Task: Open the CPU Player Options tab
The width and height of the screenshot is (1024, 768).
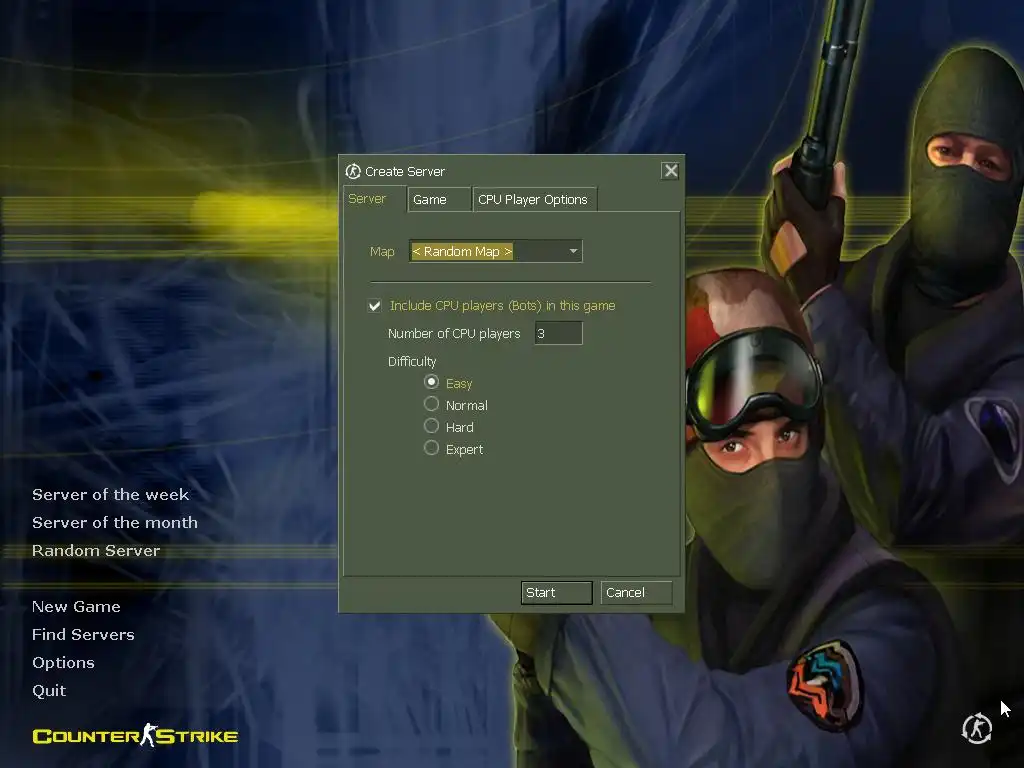Action: pos(534,199)
